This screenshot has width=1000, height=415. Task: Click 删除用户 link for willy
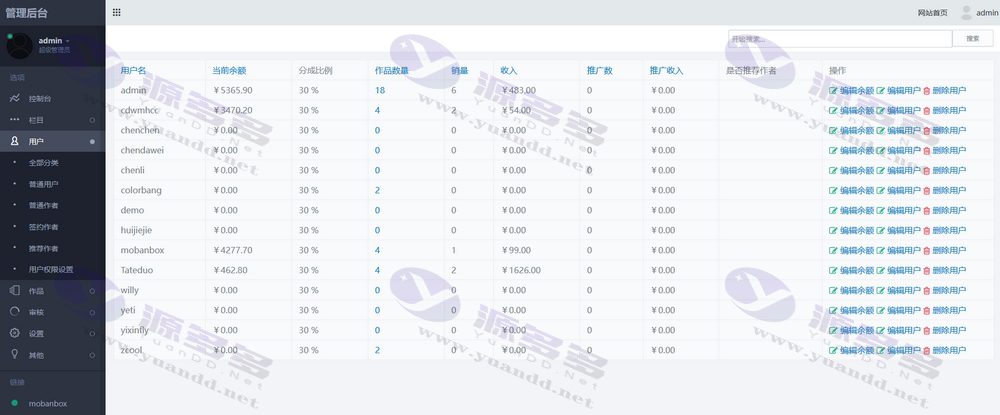pyautogui.click(x=949, y=290)
